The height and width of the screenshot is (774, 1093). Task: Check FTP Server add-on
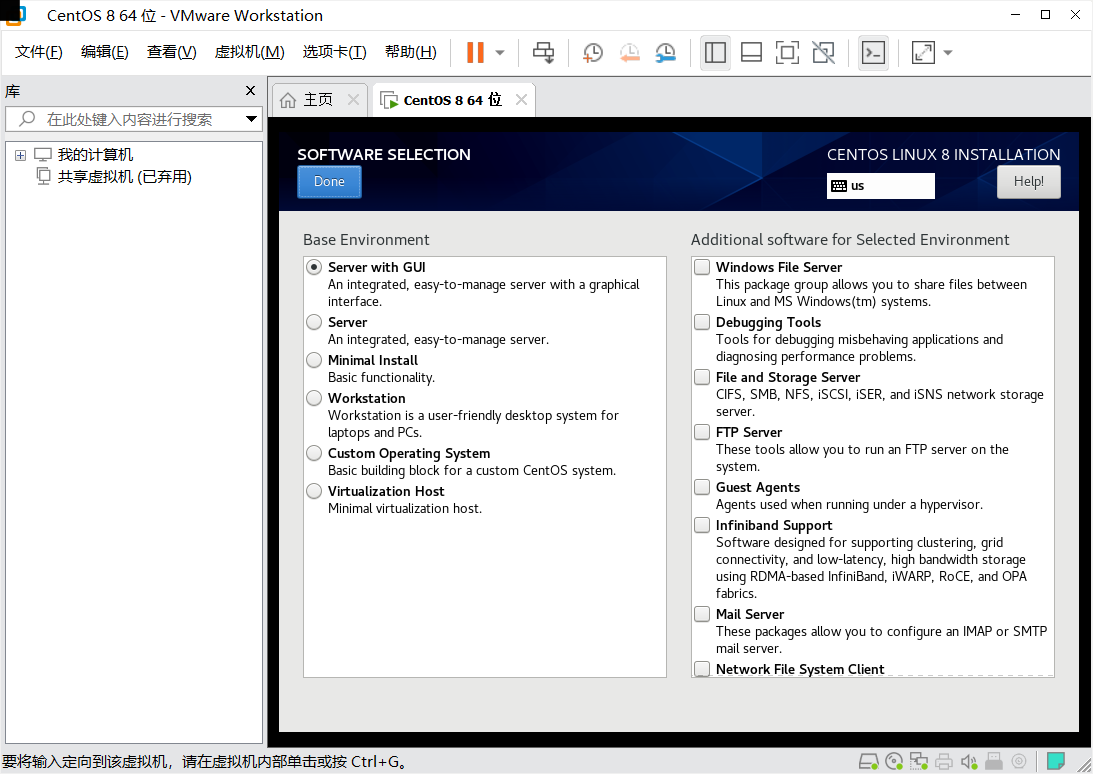tap(702, 432)
